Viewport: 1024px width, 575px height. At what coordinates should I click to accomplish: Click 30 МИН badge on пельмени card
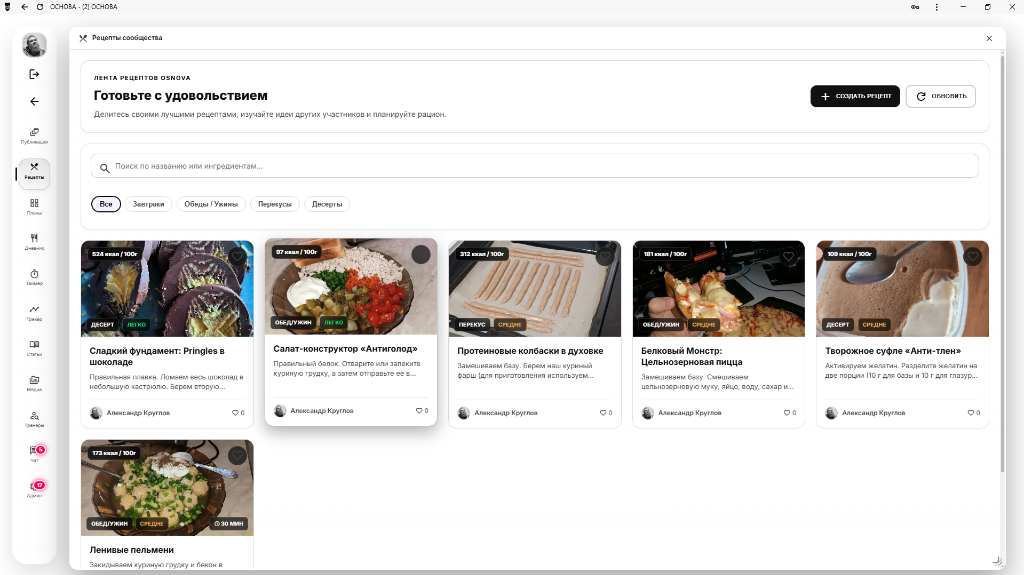(x=229, y=524)
